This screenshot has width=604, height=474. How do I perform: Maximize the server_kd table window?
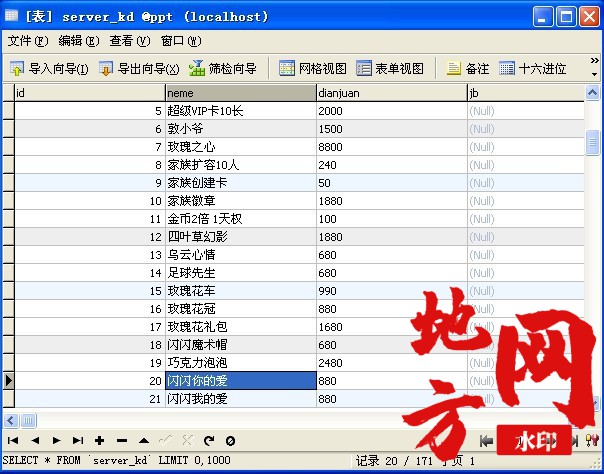[566, 17]
